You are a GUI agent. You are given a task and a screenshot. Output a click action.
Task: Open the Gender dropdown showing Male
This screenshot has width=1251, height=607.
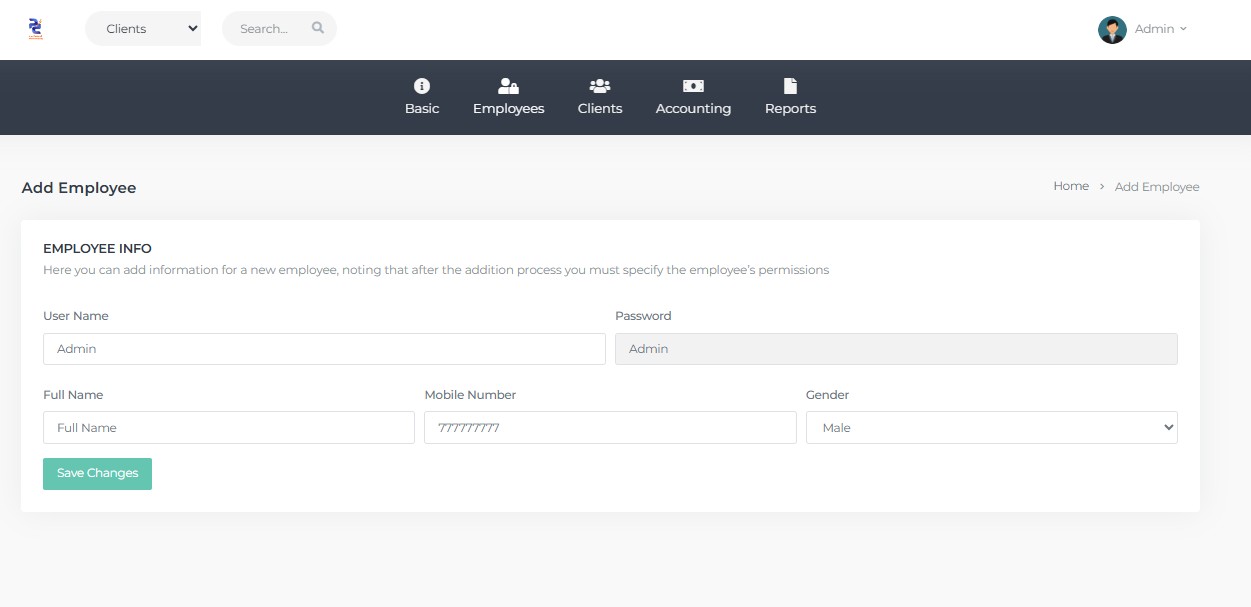coord(991,428)
